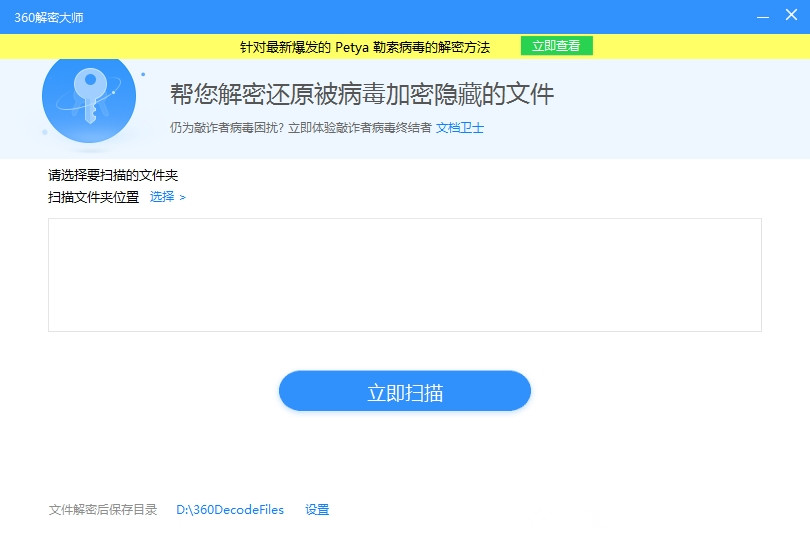Image resolution: width=810 pixels, height=535 pixels.
Task: Click the Petya ransomware banner text
Action: click(365, 47)
